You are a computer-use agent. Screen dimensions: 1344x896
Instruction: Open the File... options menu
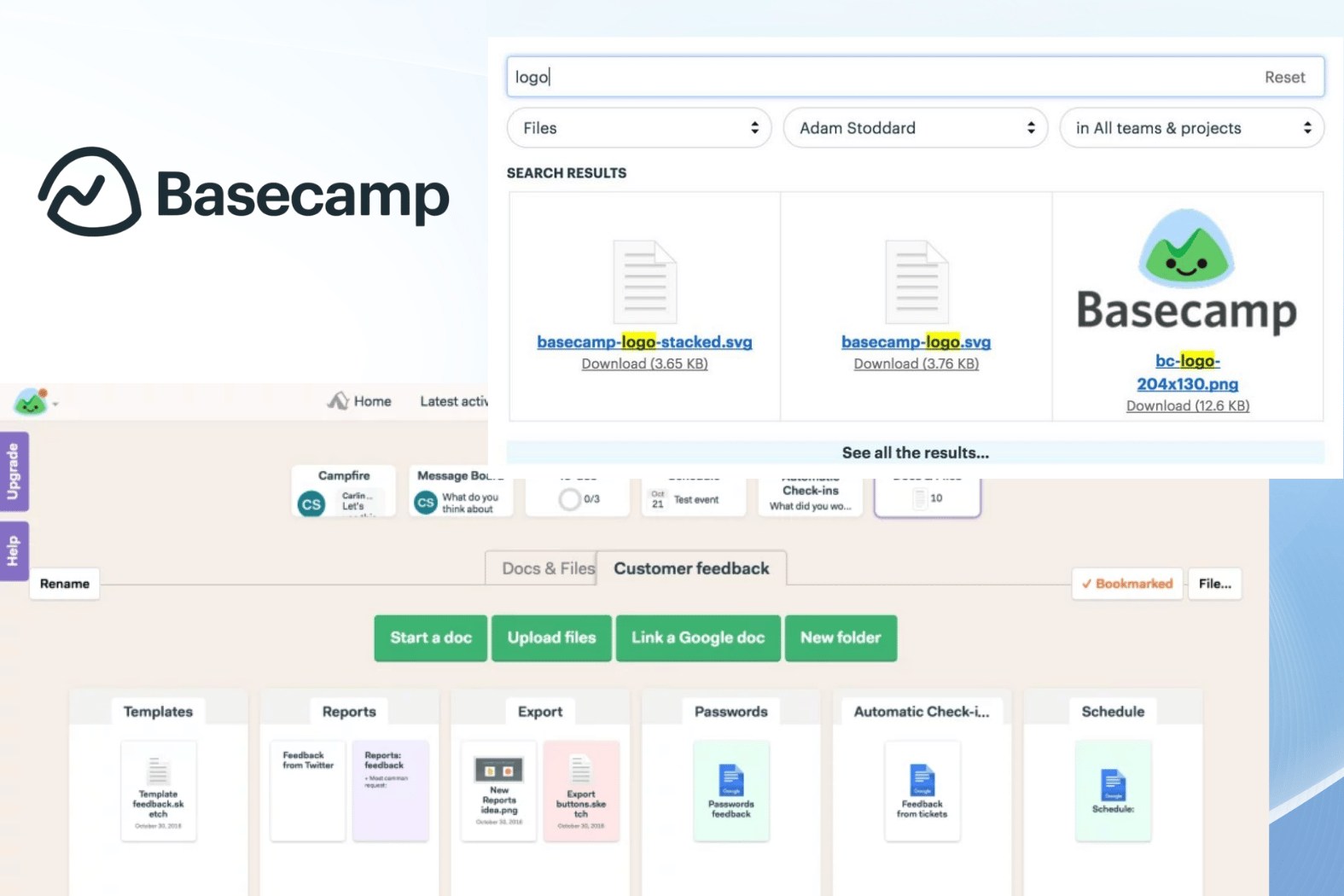(1215, 584)
